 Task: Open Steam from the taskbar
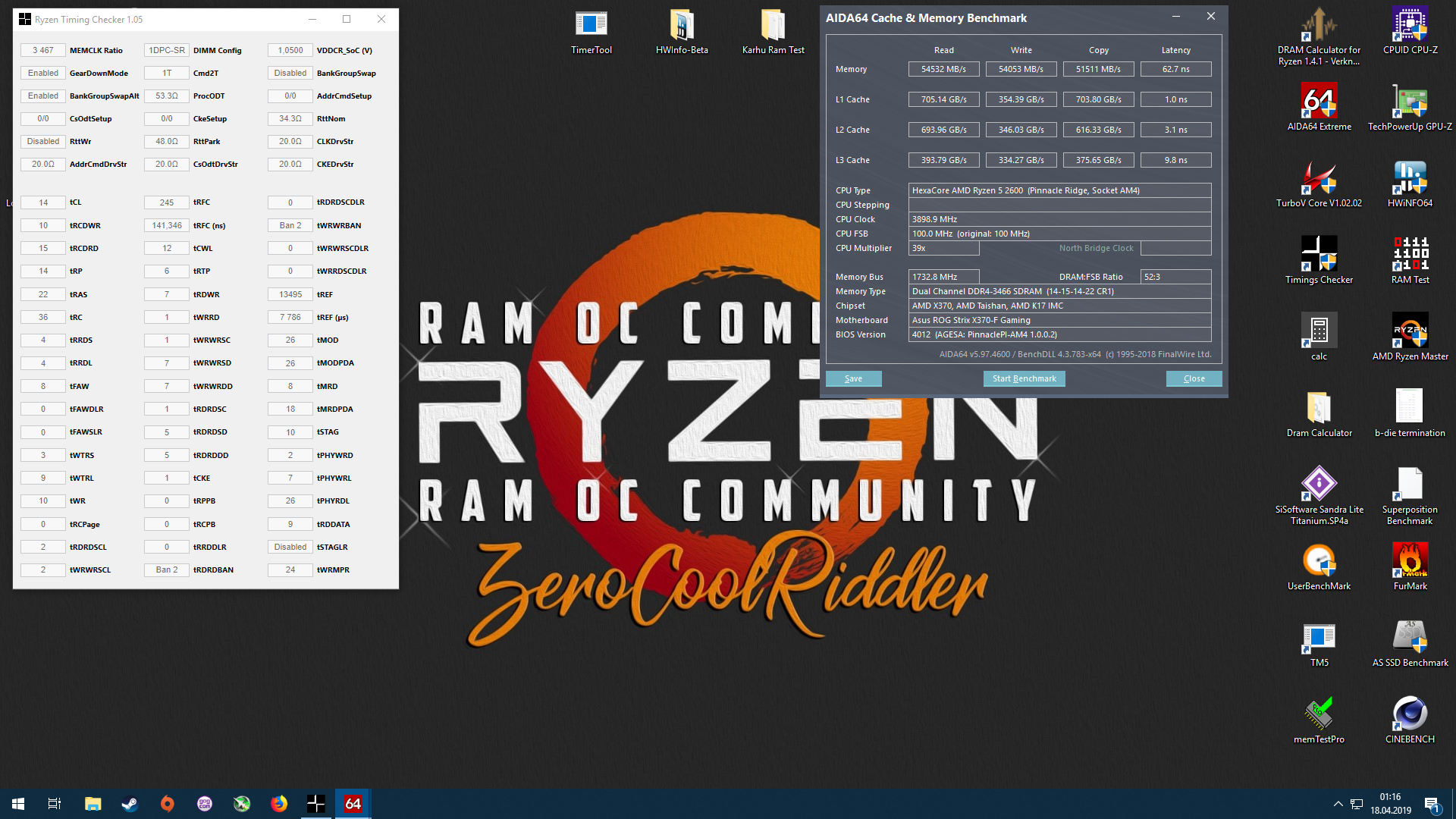(130, 804)
